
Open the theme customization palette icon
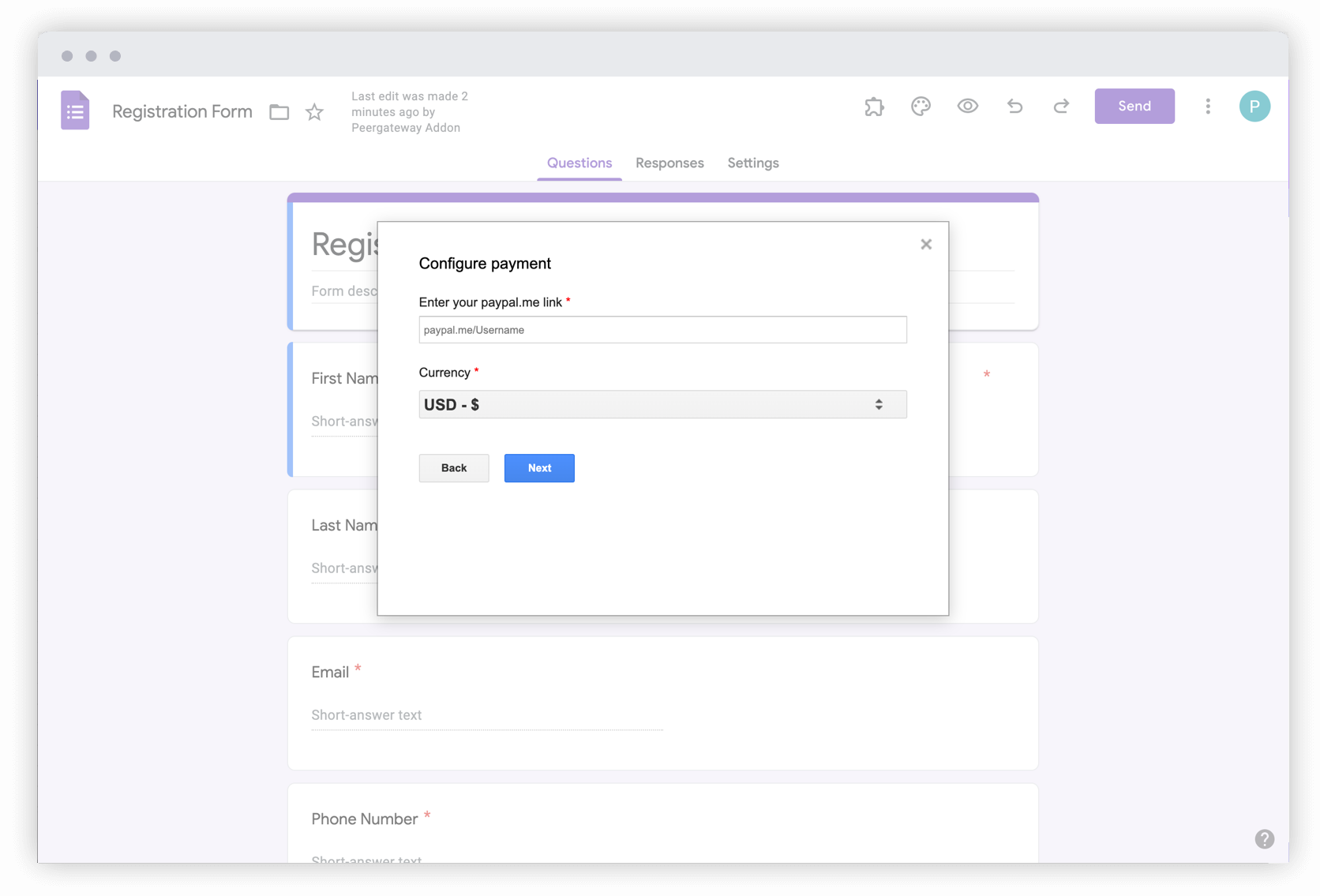(x=921, y=106)
